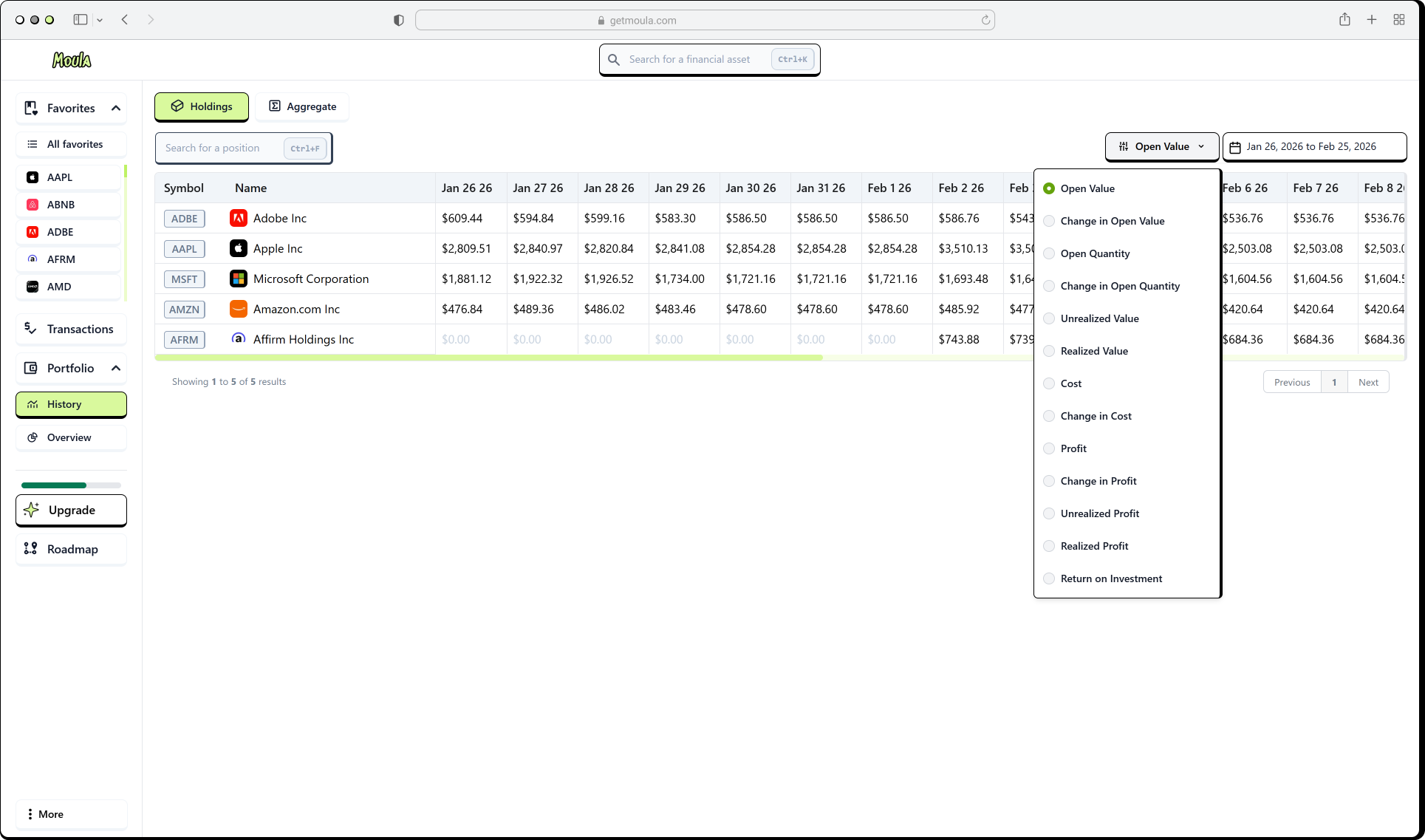
Task: Click the ABNB Airbnb favorite icon
Action: 33,205
